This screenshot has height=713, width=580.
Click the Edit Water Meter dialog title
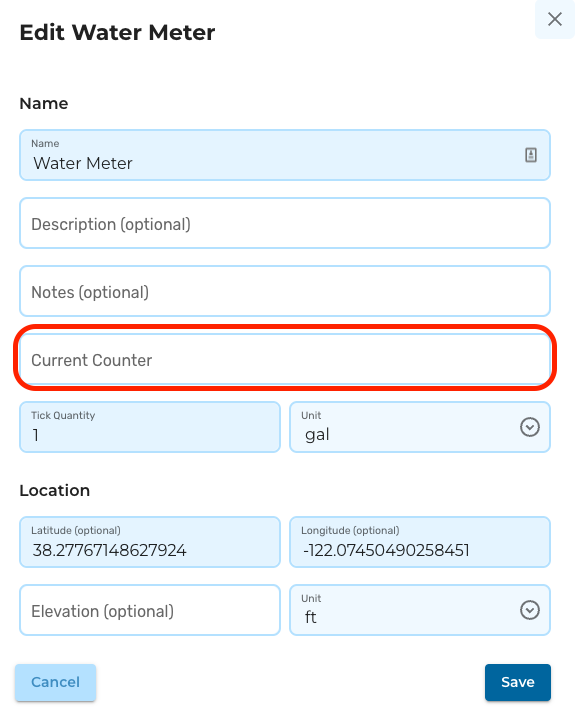117,33
